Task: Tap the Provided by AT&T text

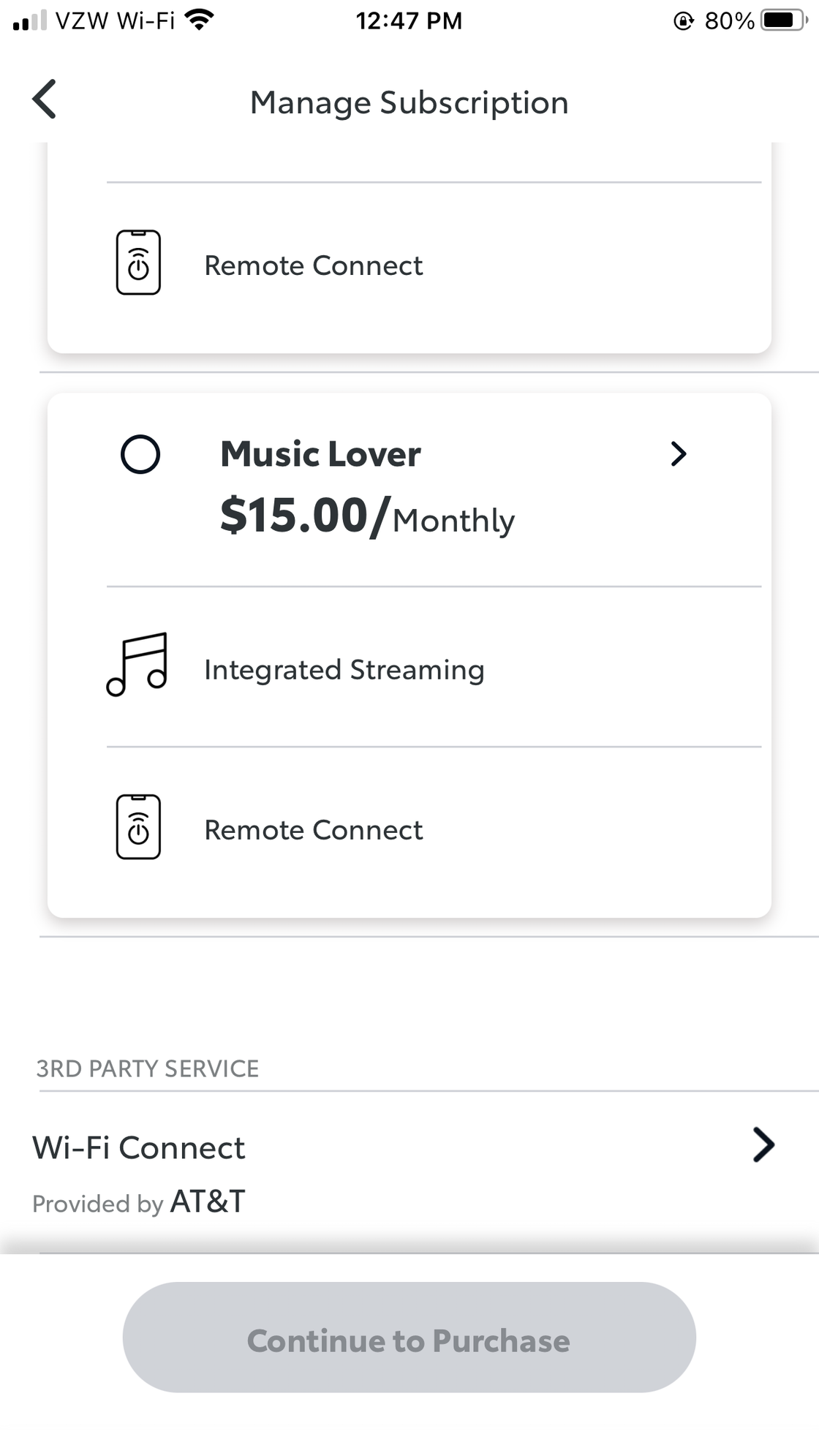Action: [139, 1202]
